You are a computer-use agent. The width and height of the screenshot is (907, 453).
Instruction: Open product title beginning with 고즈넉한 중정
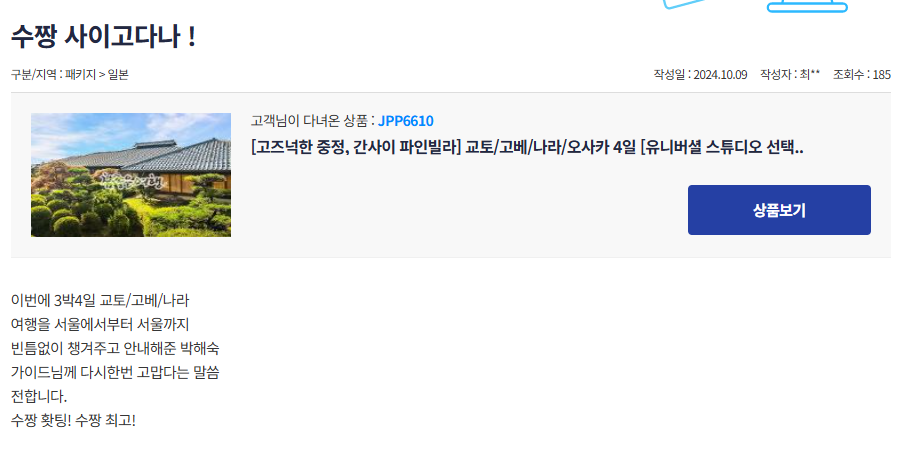click(528, 148)
